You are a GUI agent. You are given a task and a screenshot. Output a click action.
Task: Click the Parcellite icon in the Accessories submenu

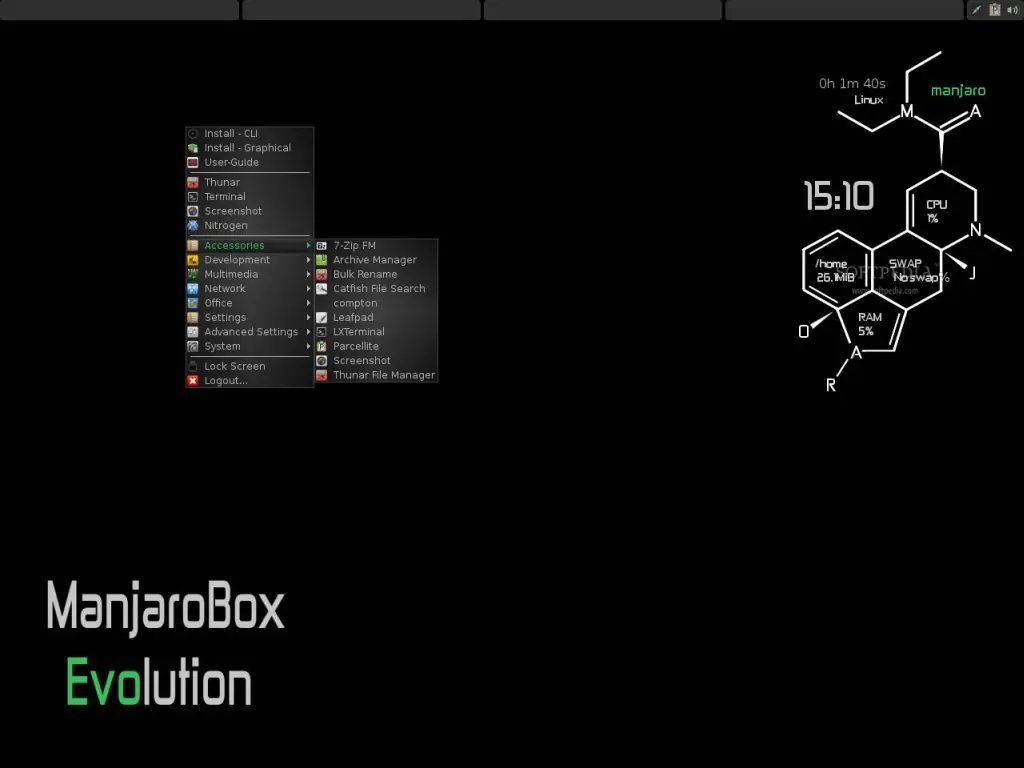click(x=321, y=346)
